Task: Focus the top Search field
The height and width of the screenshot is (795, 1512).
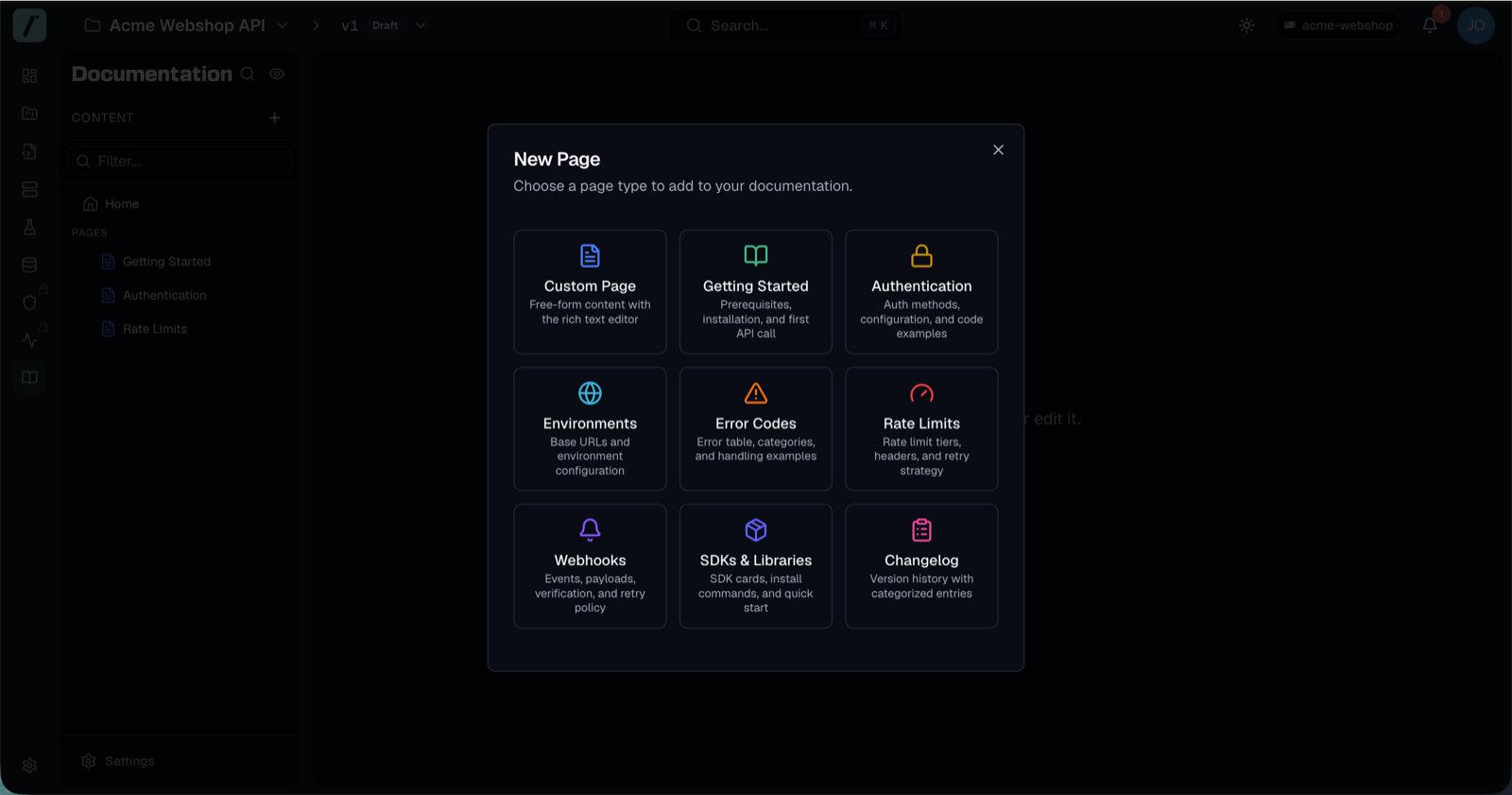Action: 784,26
